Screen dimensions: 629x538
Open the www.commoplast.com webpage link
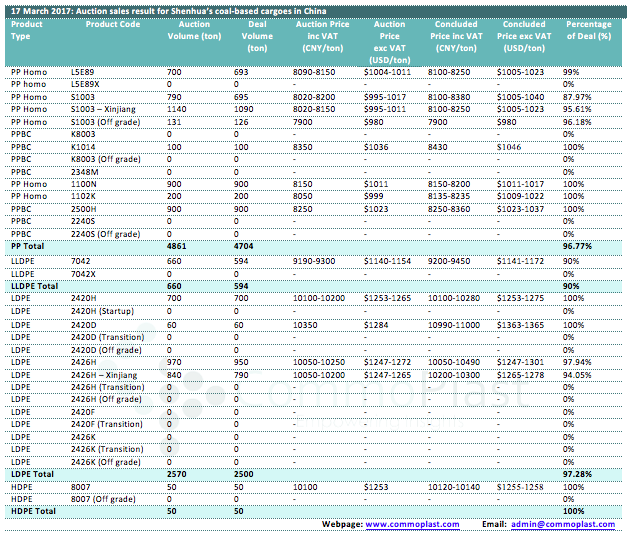(412, 524)
